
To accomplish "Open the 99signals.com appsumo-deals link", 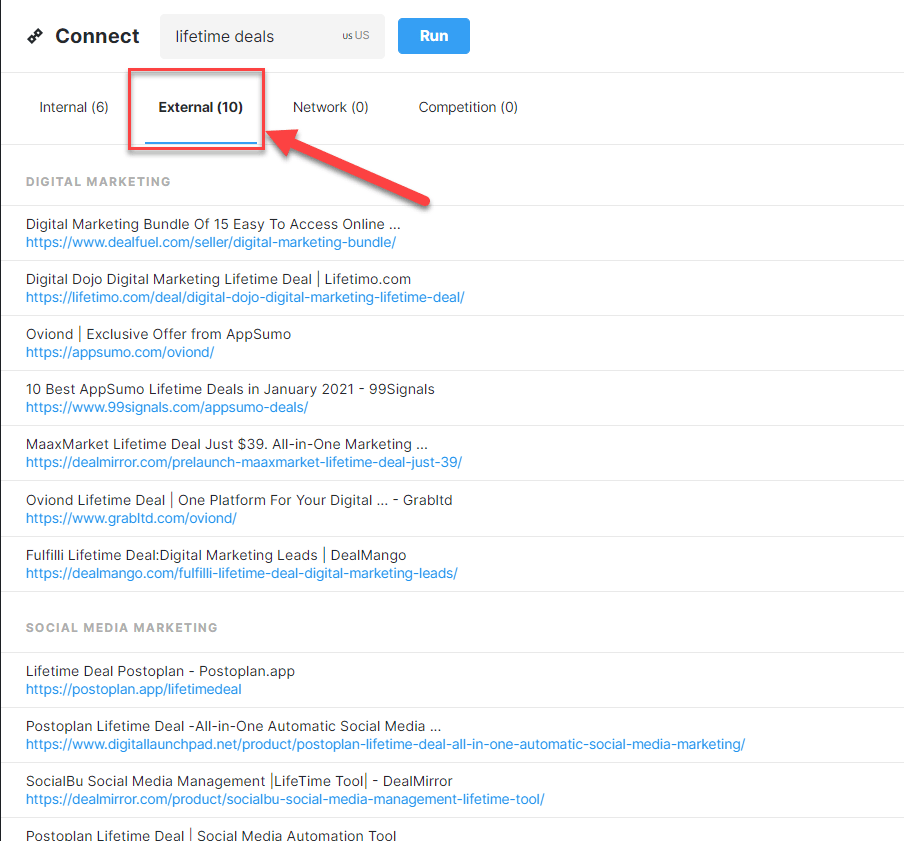I will [167, 408].
